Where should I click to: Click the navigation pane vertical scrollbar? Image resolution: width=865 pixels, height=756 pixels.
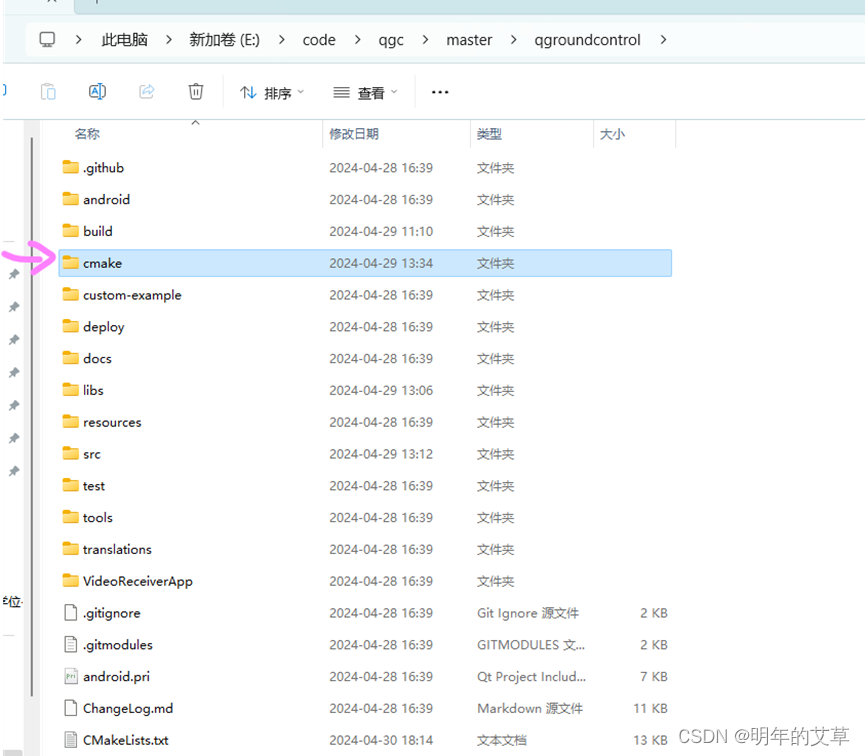[32, 417]
